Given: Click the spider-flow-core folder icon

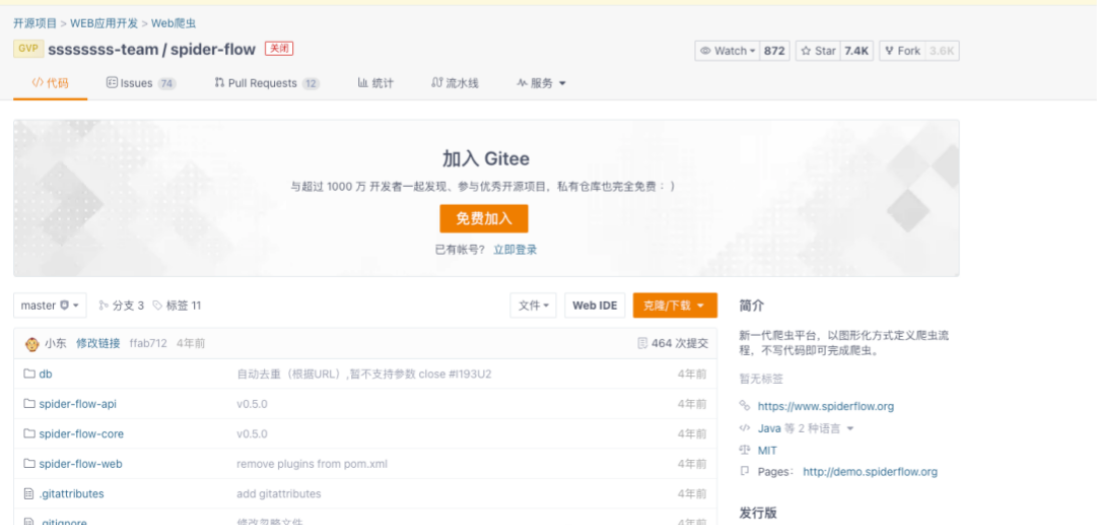Looking at the screenshot, I should (x=29, y=434).
